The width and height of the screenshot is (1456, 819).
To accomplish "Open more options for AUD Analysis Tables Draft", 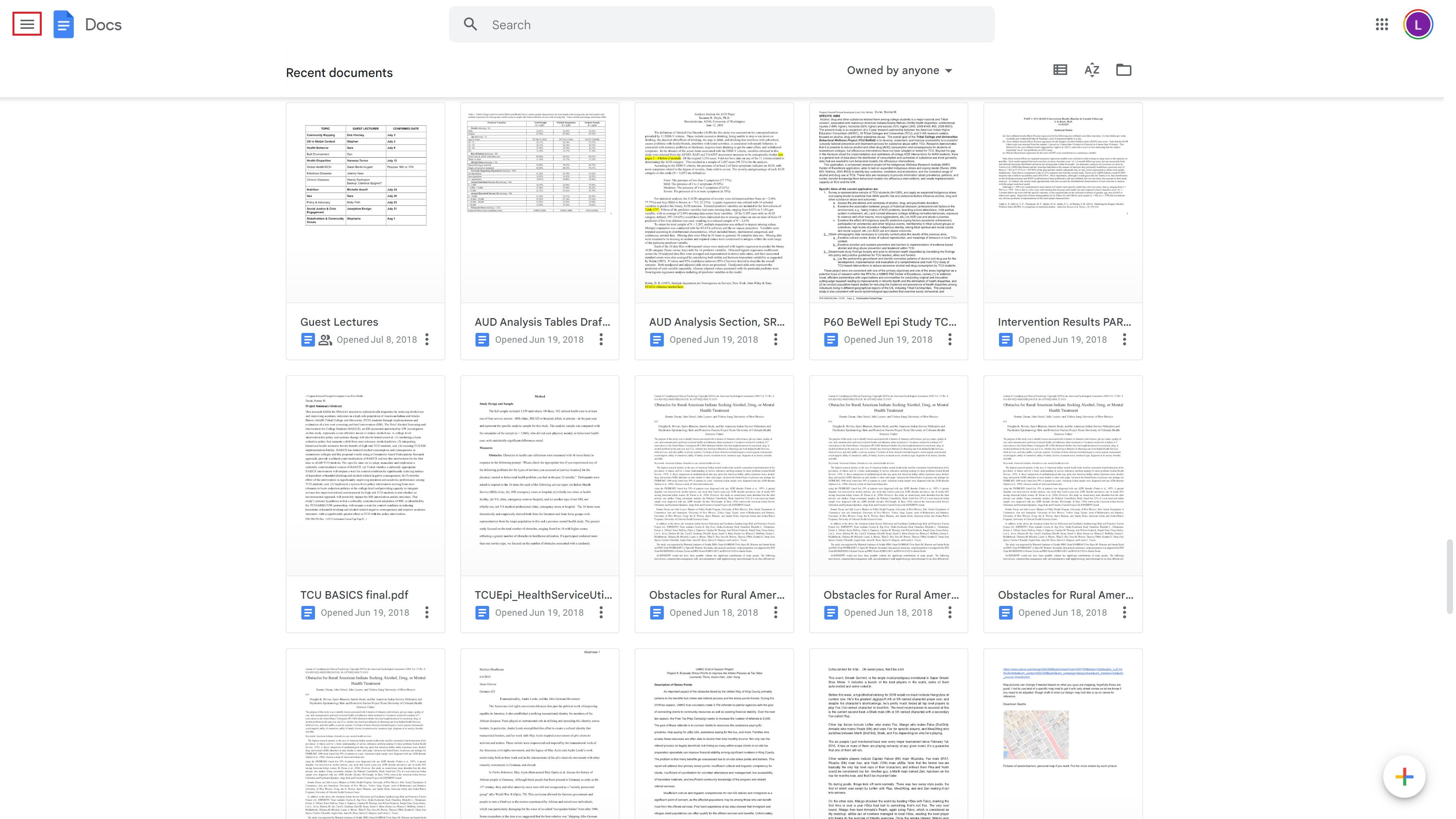I will point(601,339).
